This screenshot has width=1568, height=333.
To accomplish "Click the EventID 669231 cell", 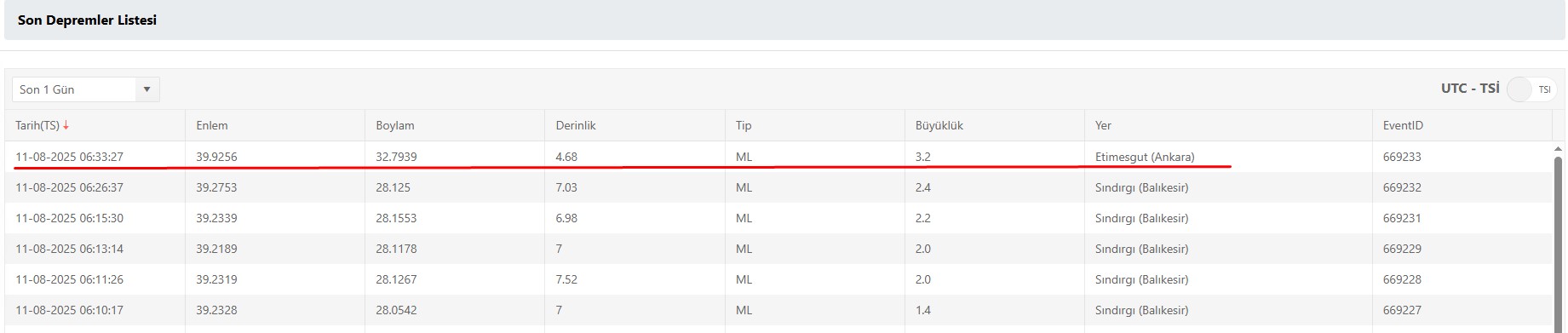I will (1462, 218).
